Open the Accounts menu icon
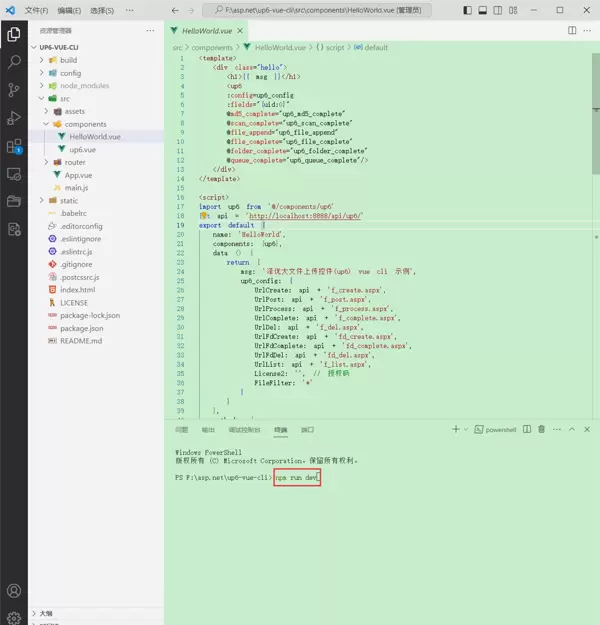Image resolution: width=600 pixels, height=625 pixels. [14, 591]
